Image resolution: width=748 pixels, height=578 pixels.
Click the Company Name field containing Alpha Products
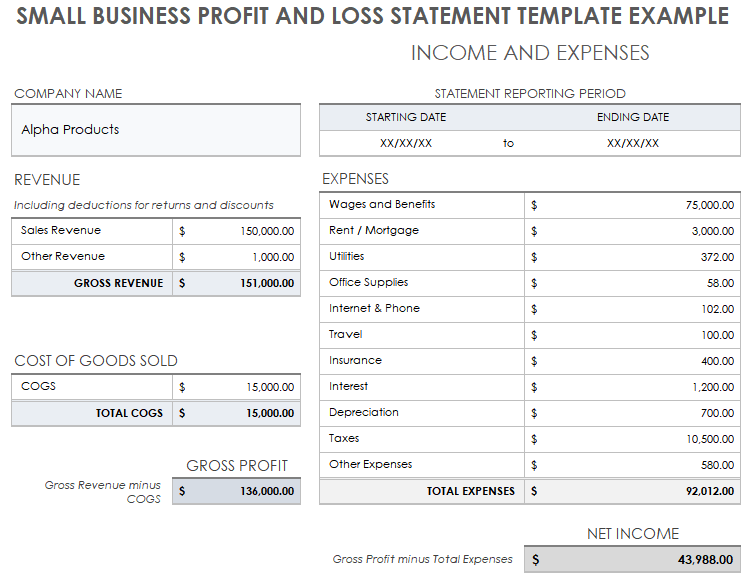pos(155,130)
